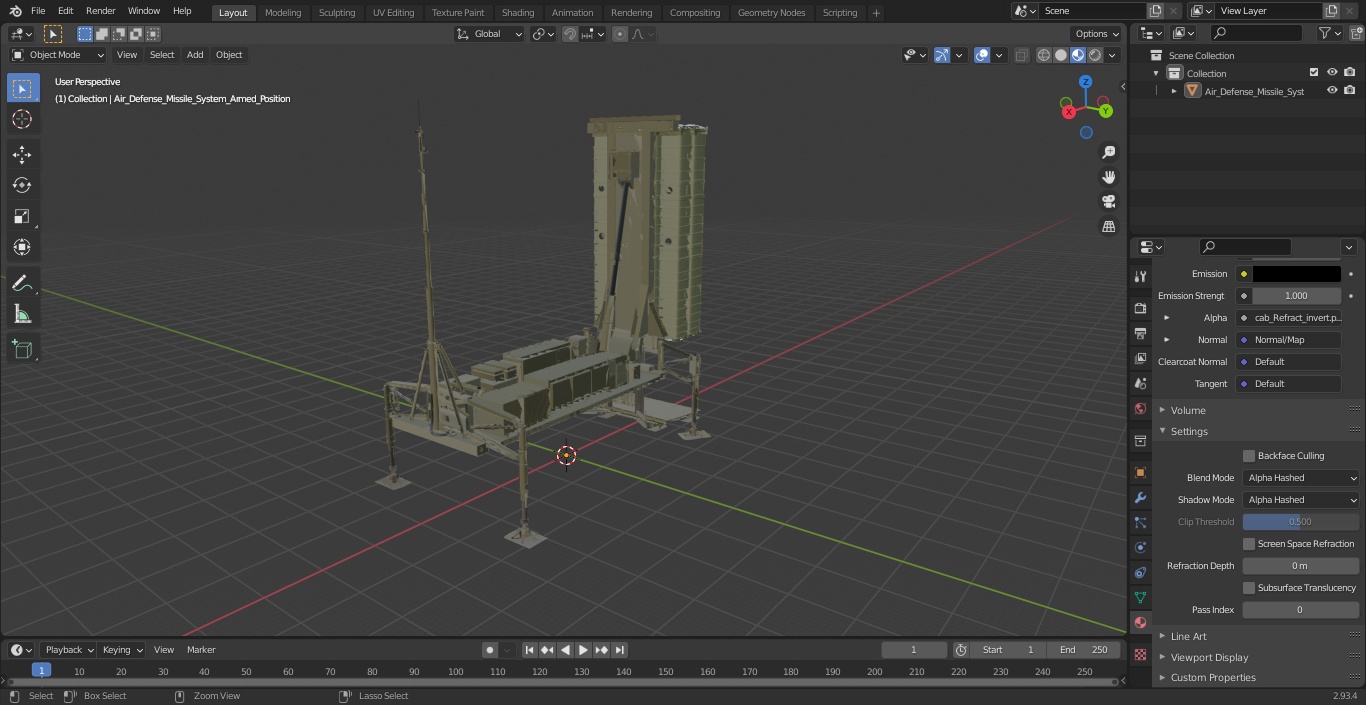Screen dimensions: 1366x705
Task: Open the Physics properties tab
Action: [x=1140, y=547]
